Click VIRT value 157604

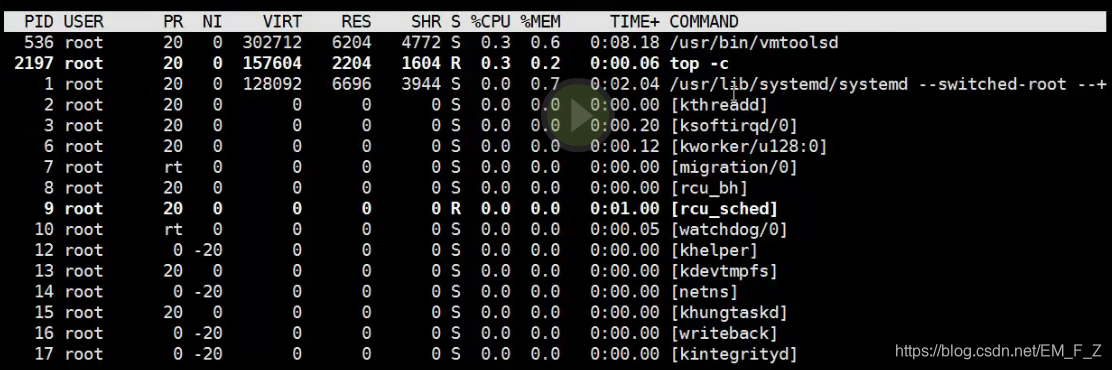[x=272, y=64]
